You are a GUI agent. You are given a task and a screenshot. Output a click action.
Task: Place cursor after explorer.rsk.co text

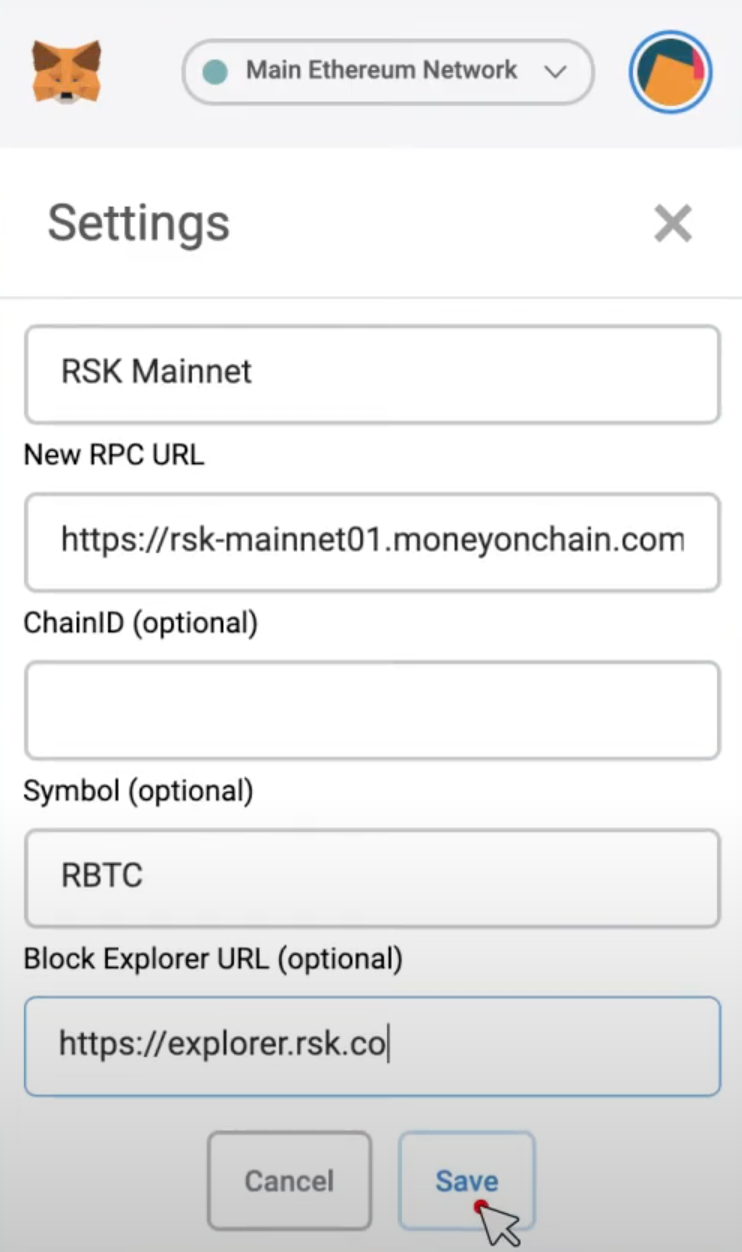387,1044
